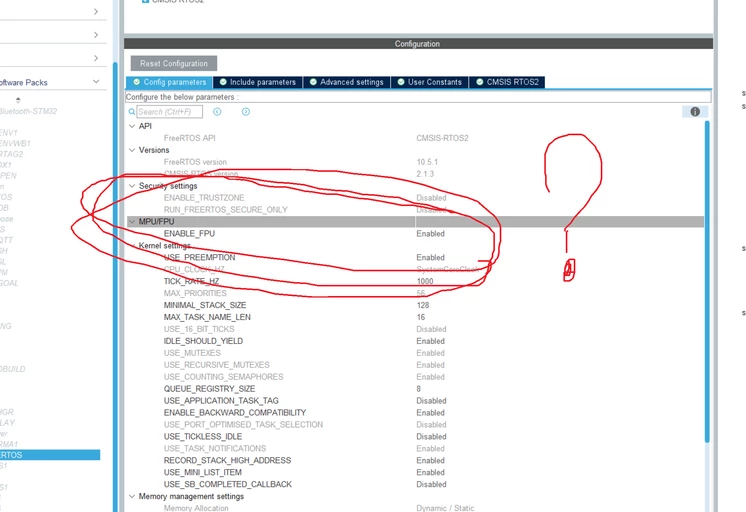Collapse the Versions section
Image resolution: width=746 pixels, height=512 pixels.
coord(132,150)
